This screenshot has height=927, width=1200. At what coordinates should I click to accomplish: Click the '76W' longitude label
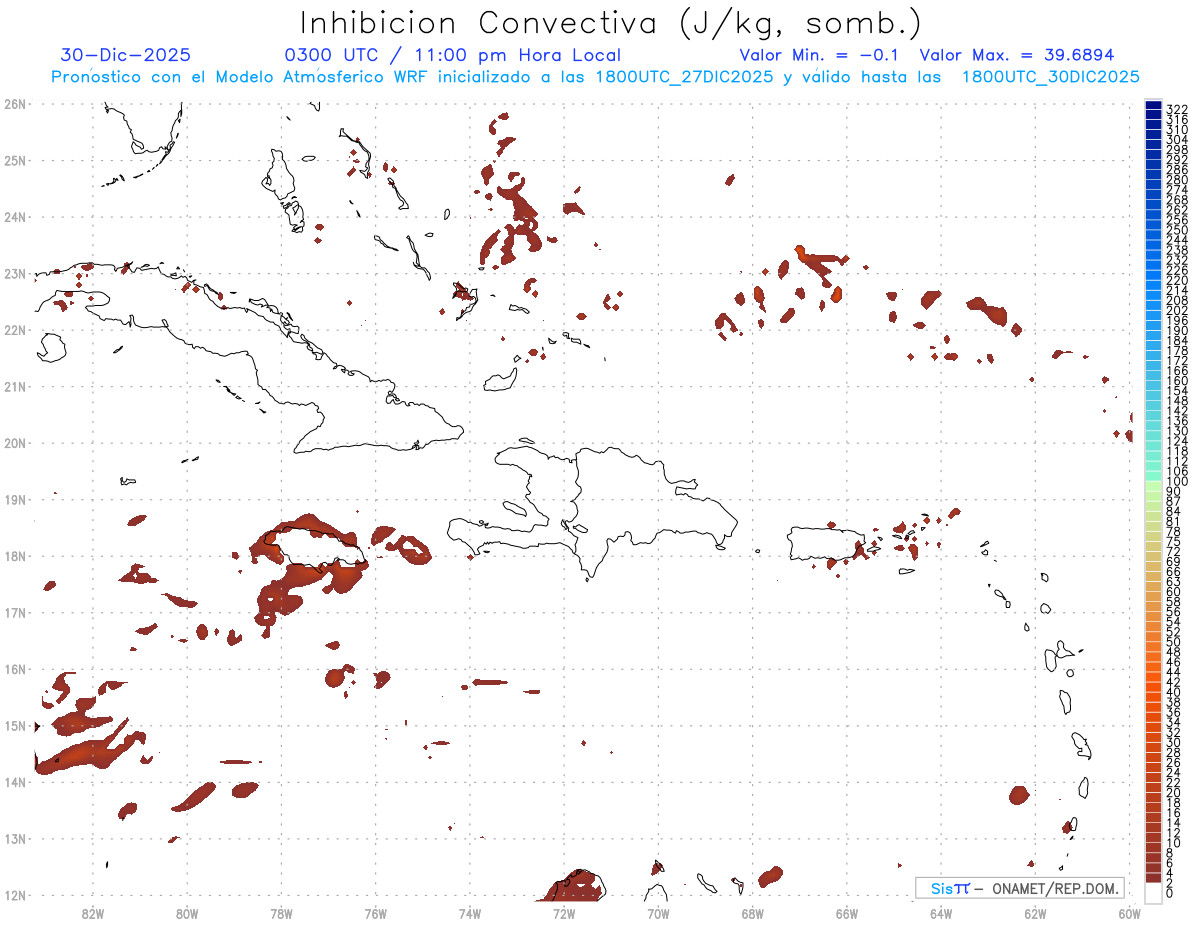[376, 912]
